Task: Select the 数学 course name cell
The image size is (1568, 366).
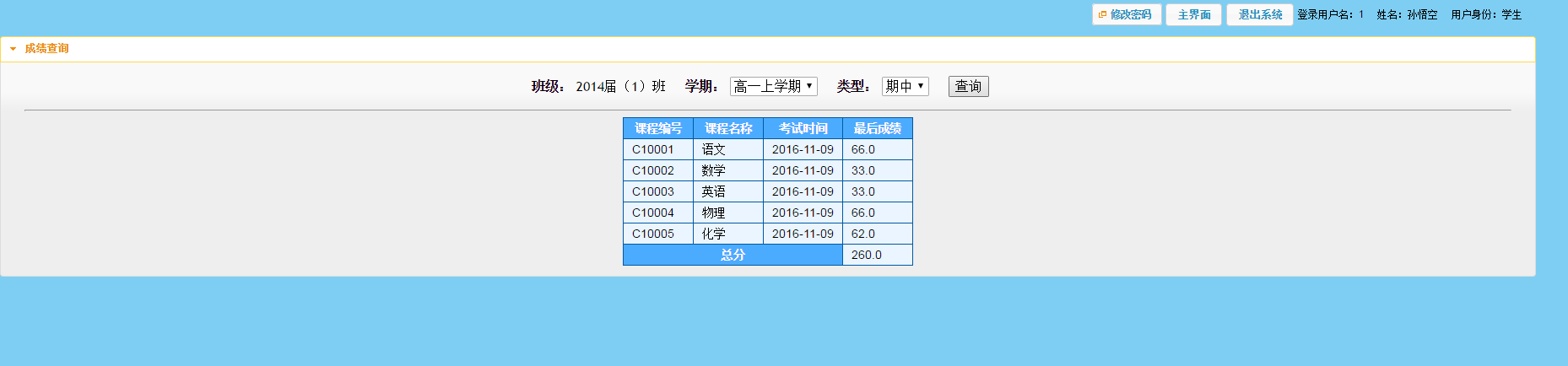Action: (x=727, y=170)
